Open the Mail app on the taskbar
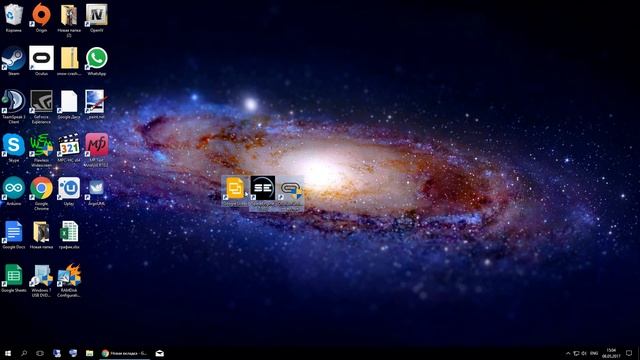Viewport: 640px width, 360px height. coord(160,353)
